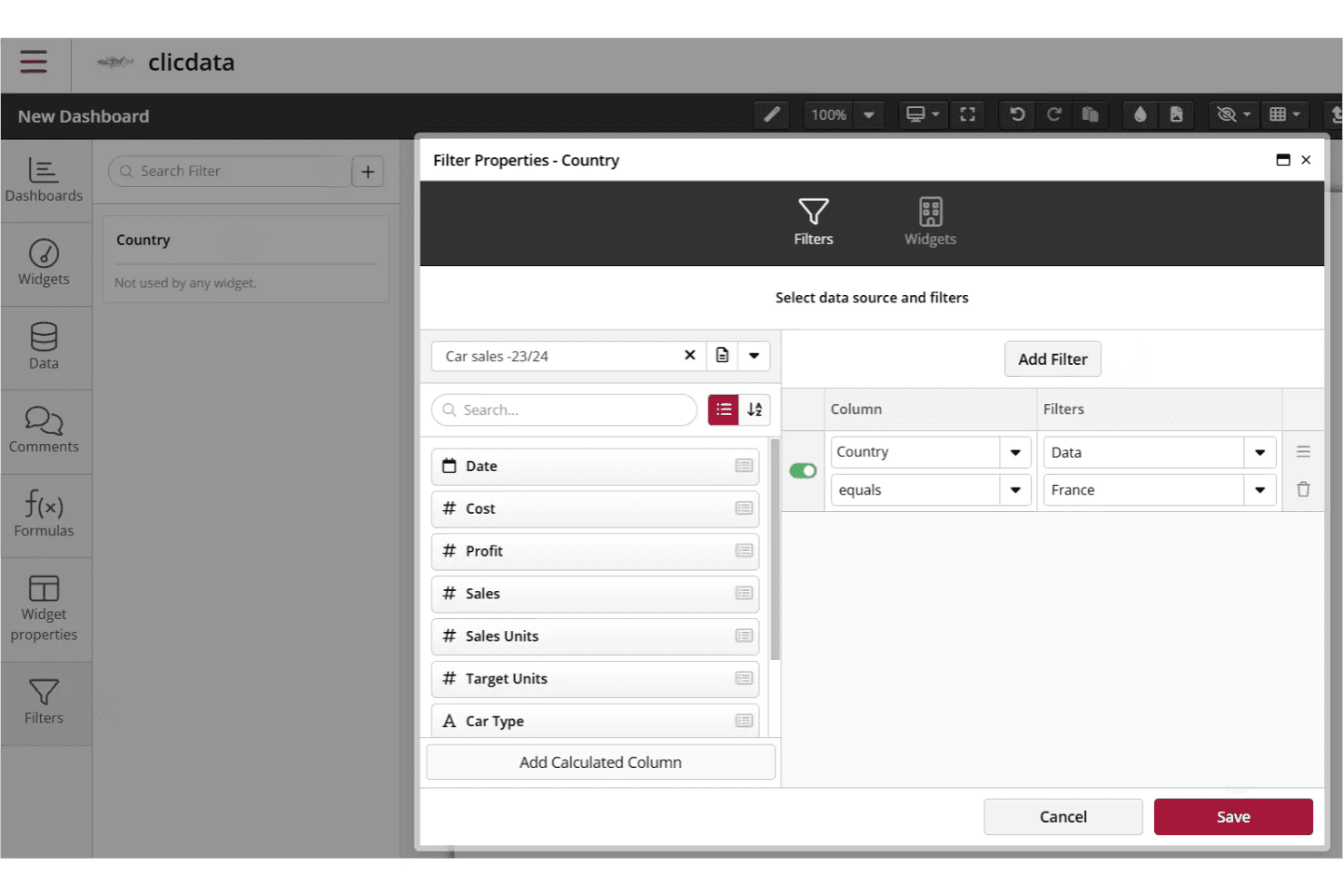Click Add Calculated Column button
Viewport: 1344px width, 896px height.
tap(600, 763)
